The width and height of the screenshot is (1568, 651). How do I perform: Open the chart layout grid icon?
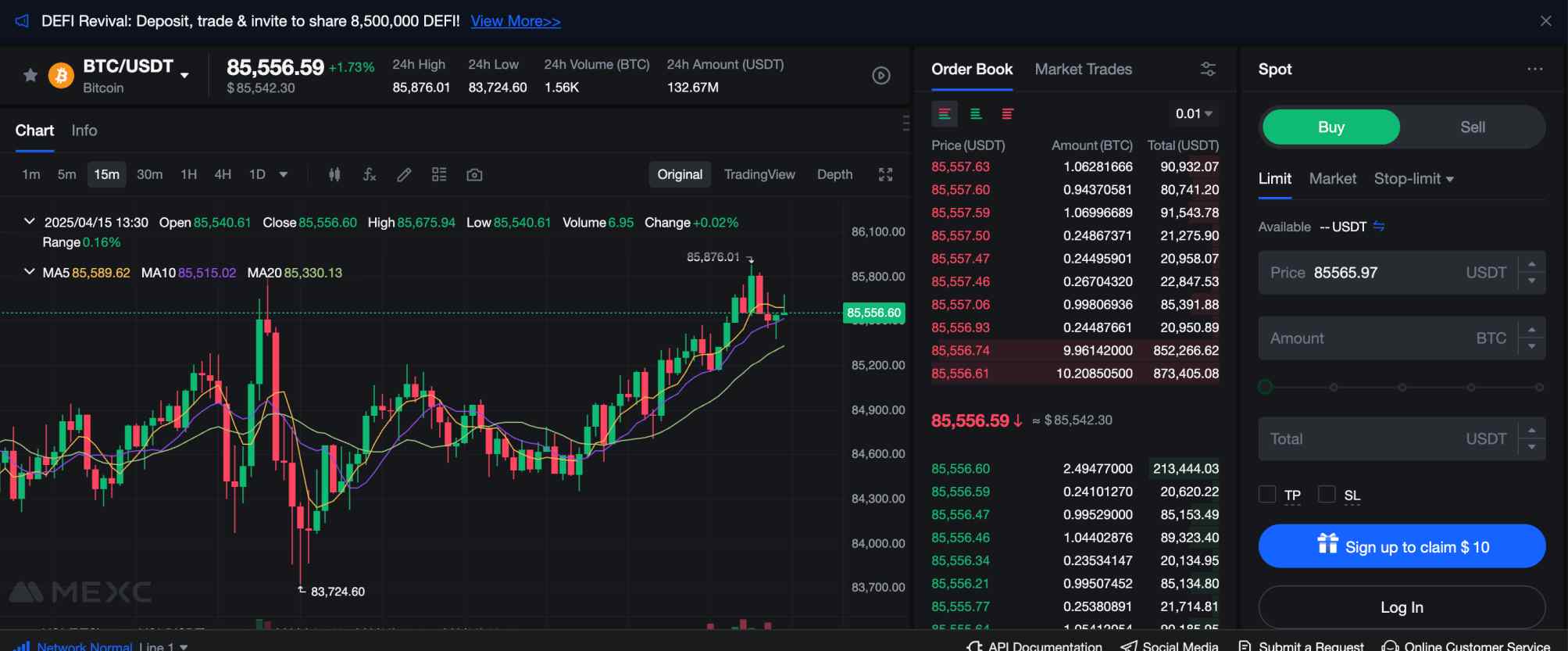pyautogui.click(x=439, y=174)
